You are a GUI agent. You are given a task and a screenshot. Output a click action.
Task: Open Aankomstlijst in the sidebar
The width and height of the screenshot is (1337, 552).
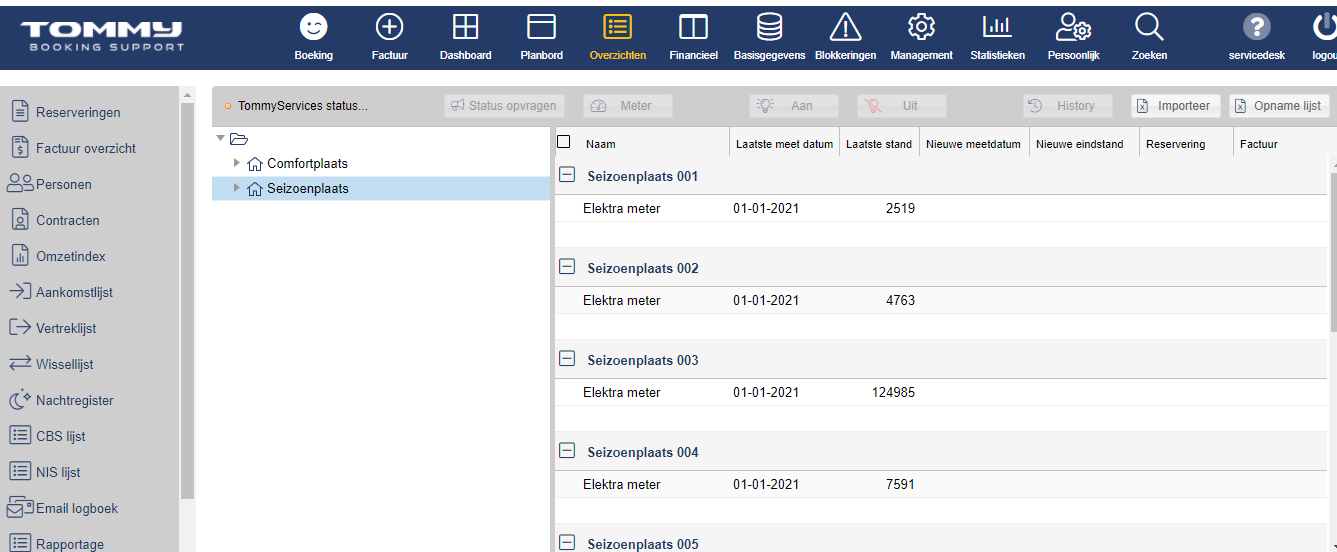[x=74, y=292]
